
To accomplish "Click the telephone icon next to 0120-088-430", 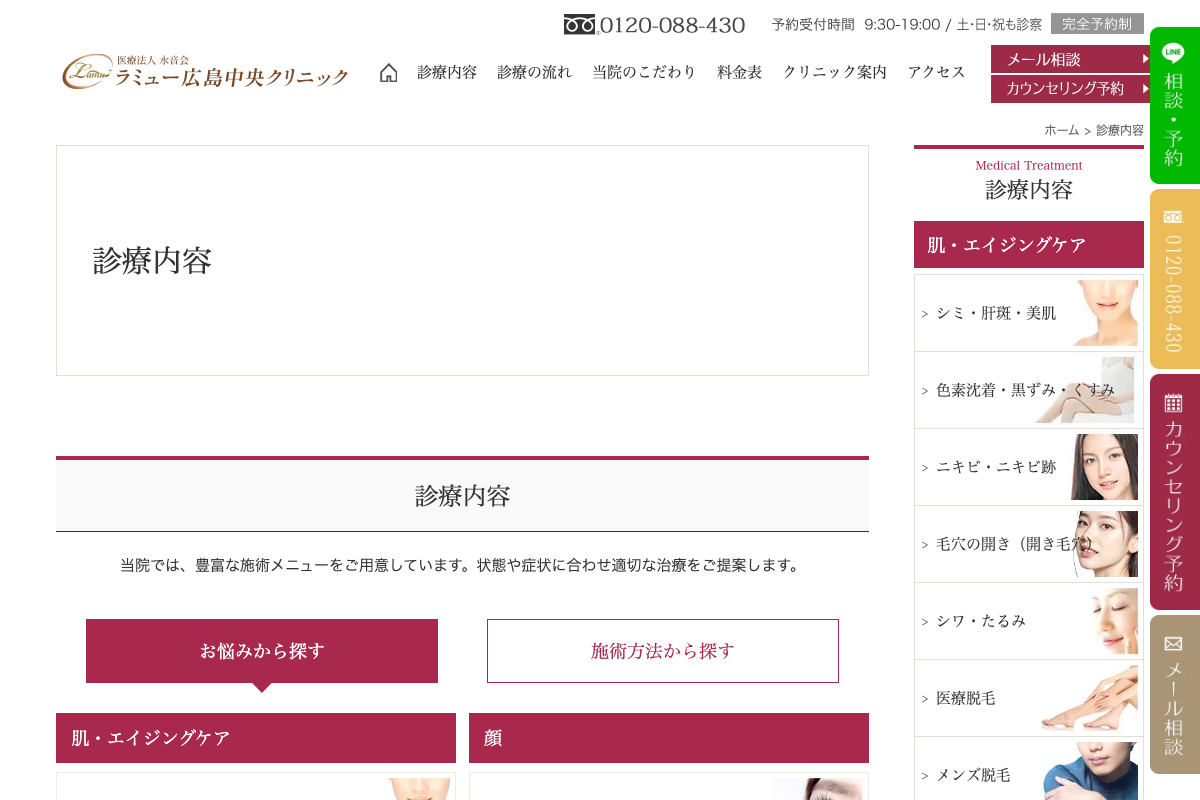I will 580,24.
